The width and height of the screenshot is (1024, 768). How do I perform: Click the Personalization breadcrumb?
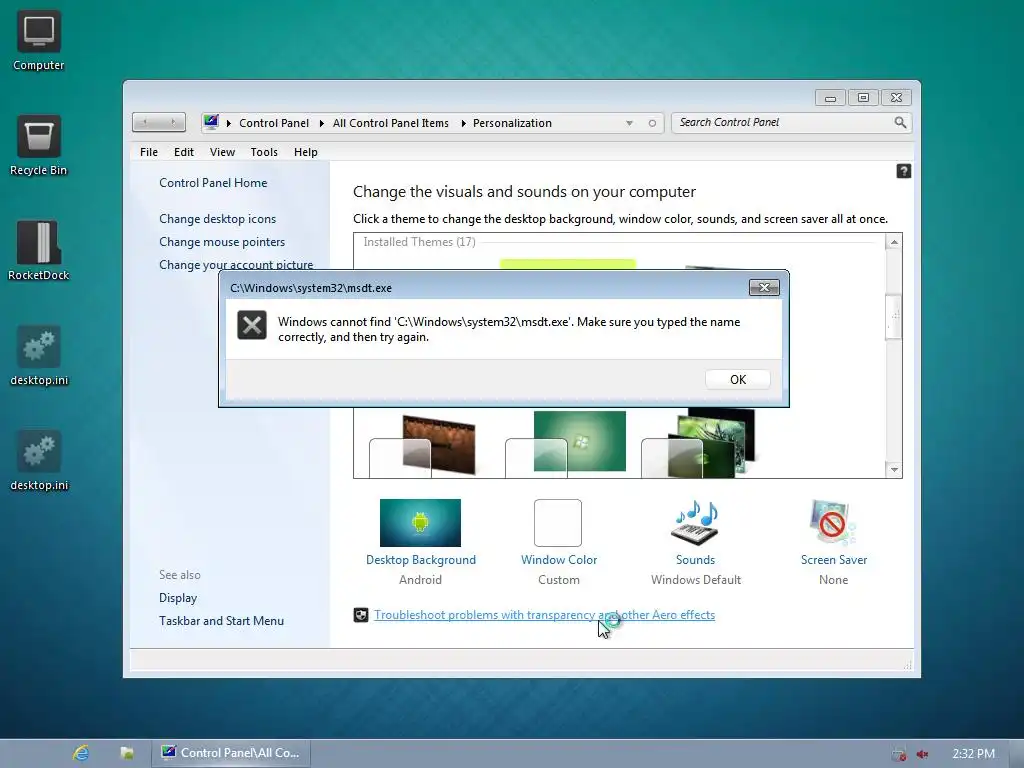(x=512, y=123)
